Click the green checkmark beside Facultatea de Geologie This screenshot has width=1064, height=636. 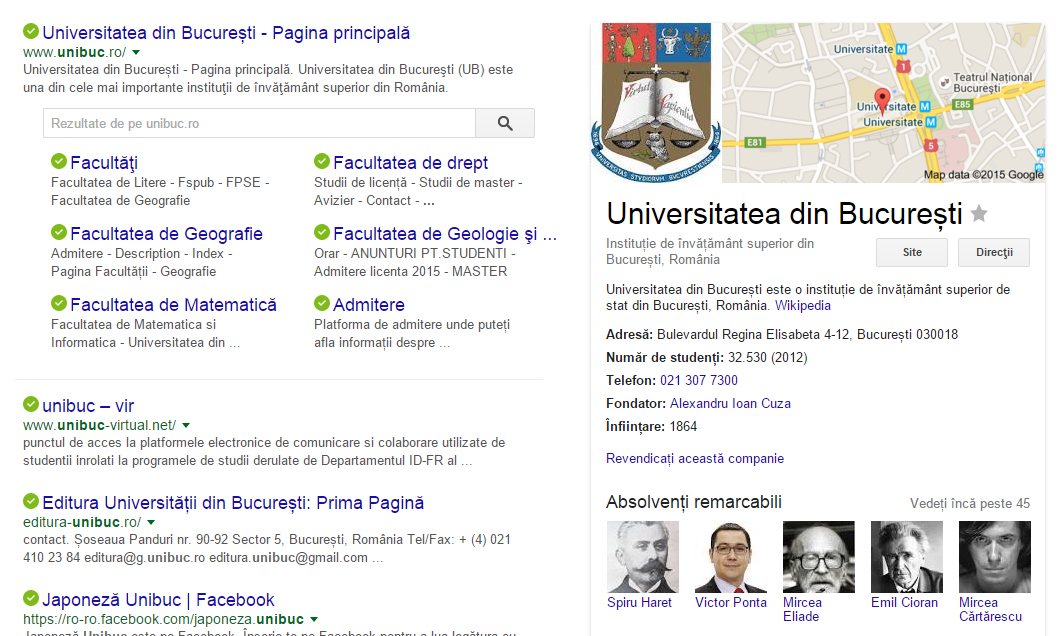tap(322, 232)
